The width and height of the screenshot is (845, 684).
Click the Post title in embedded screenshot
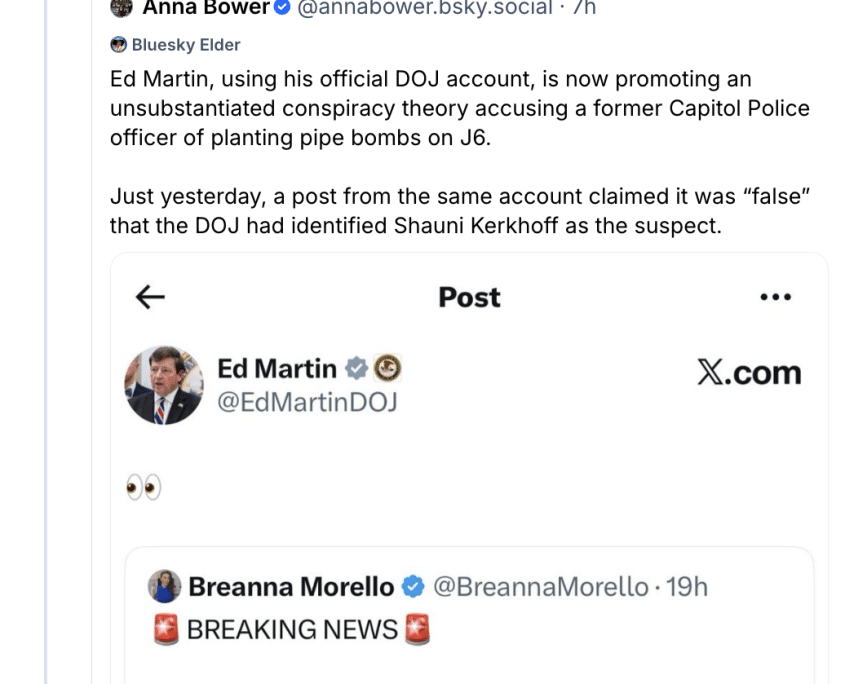(469, 297)
